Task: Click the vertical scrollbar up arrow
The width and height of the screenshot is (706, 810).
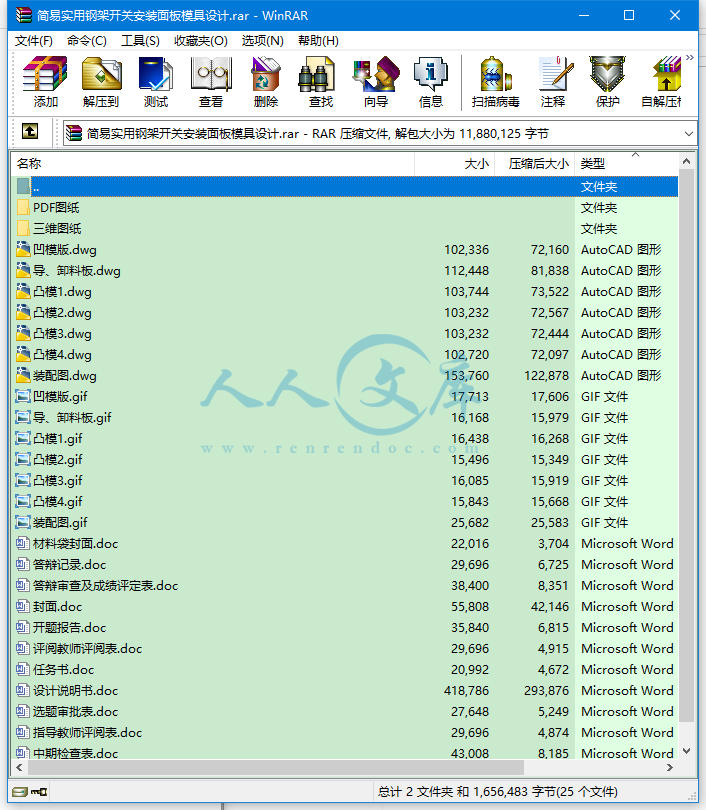Action: [x=686, y=161]
